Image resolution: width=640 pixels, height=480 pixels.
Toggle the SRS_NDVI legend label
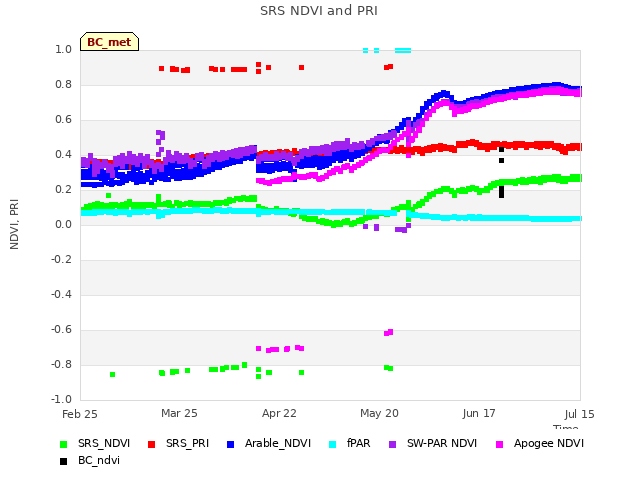104,444
